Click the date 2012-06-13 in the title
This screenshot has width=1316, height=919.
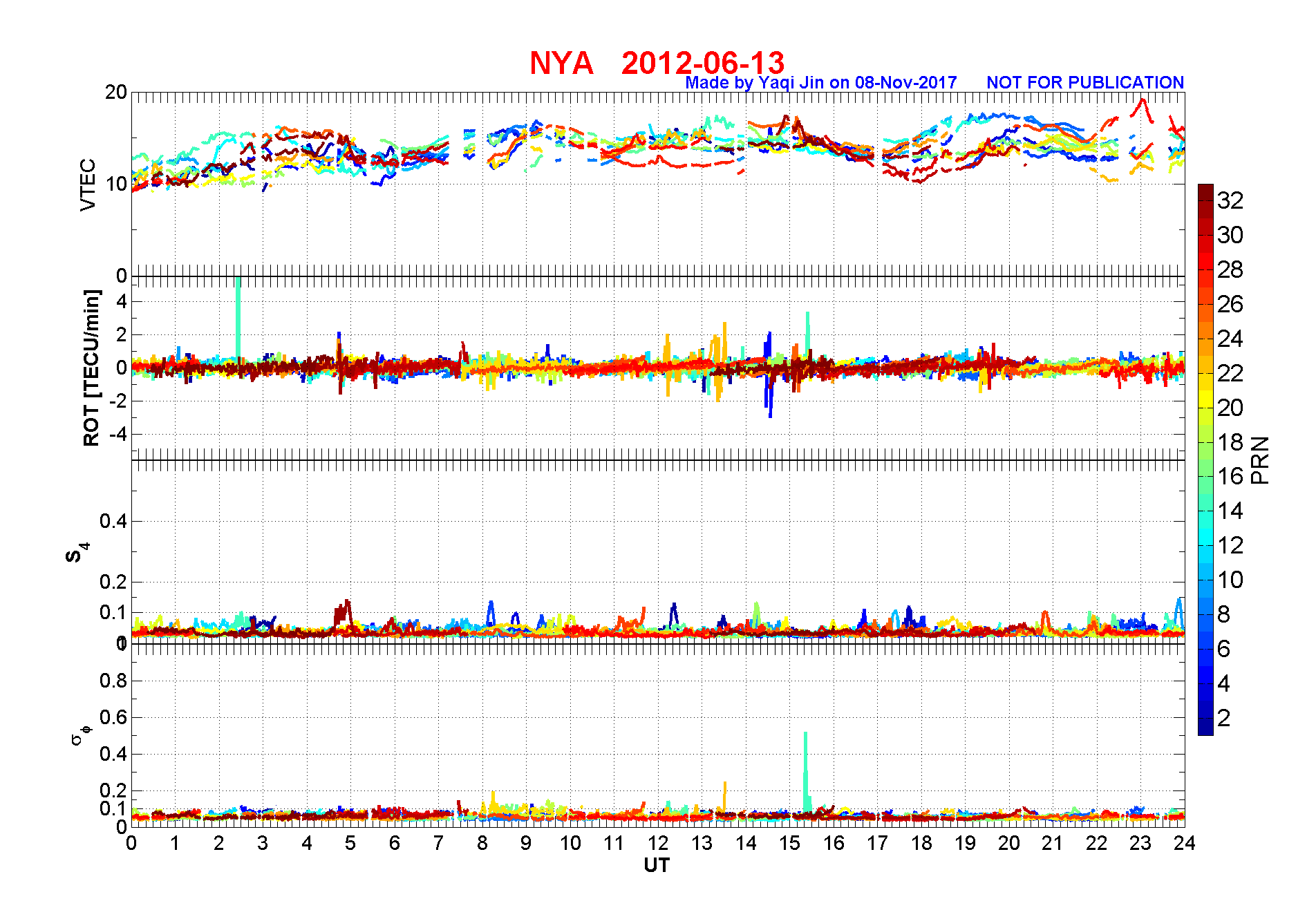click(x=703, y=64)
